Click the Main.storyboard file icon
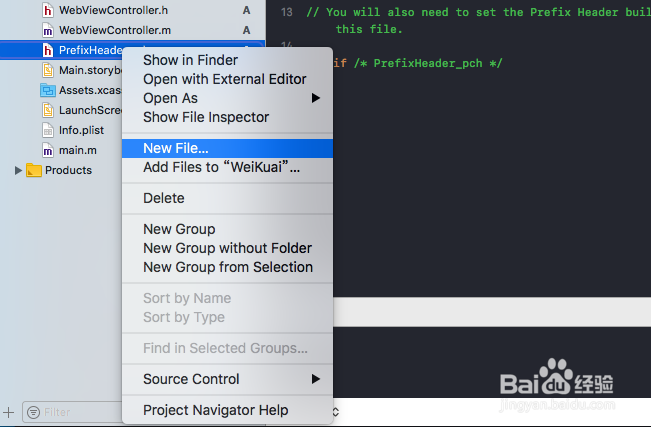Image resolution: width=651 pixels, height=427 pixels. [x=48, y=70]
